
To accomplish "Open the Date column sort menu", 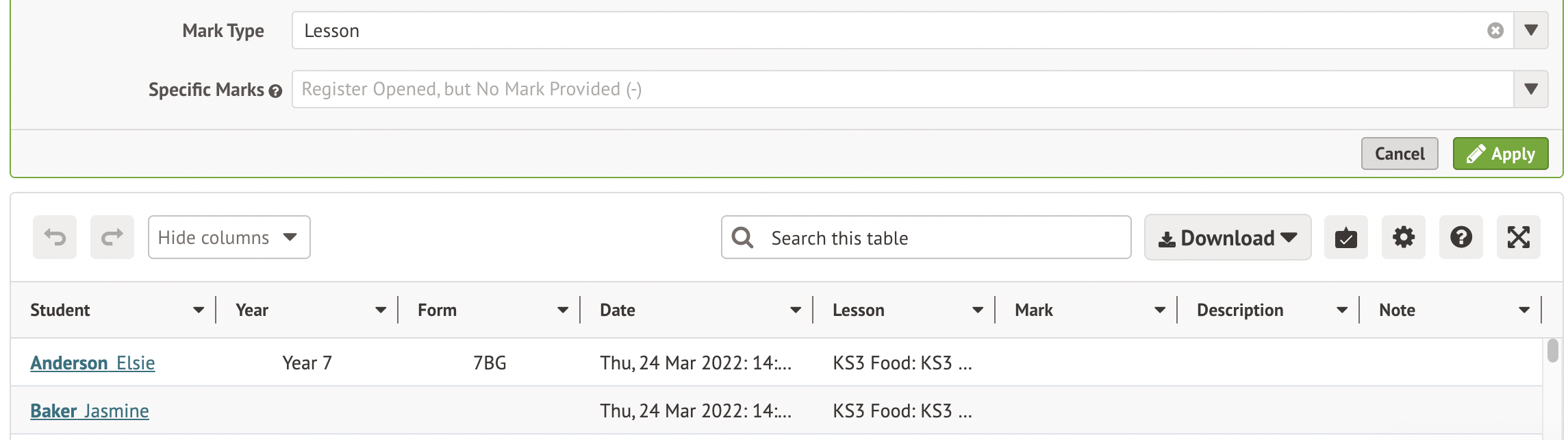I will (796, 310).
